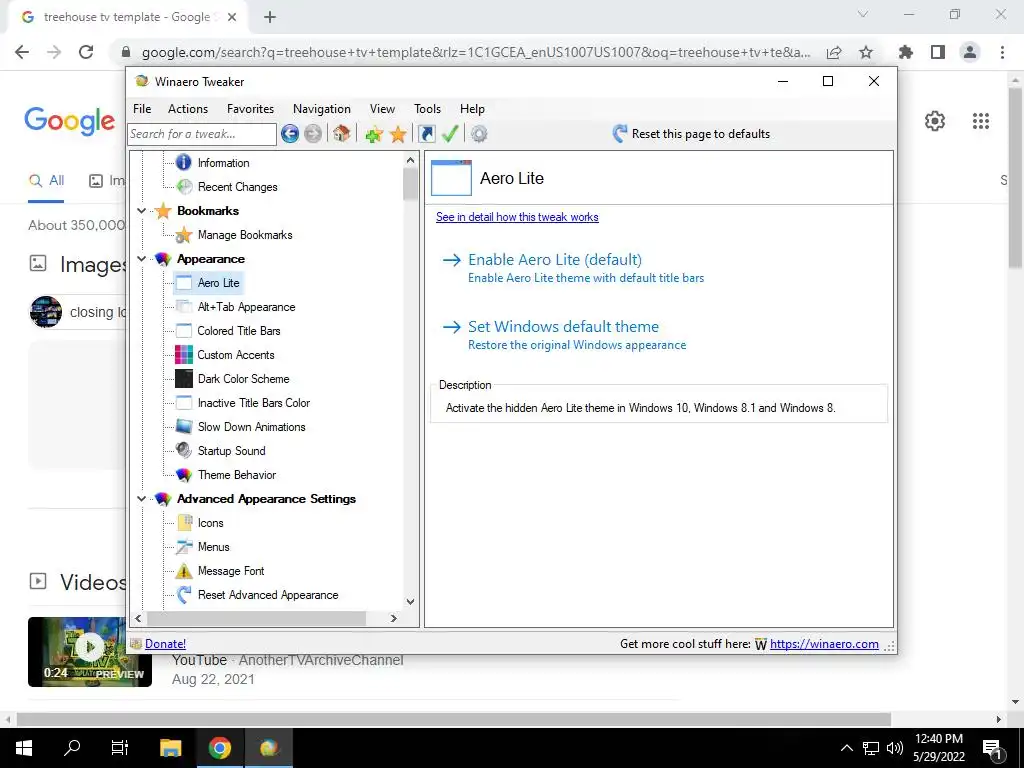Click Startup Sound speaker icon

(x=184, y=451)
